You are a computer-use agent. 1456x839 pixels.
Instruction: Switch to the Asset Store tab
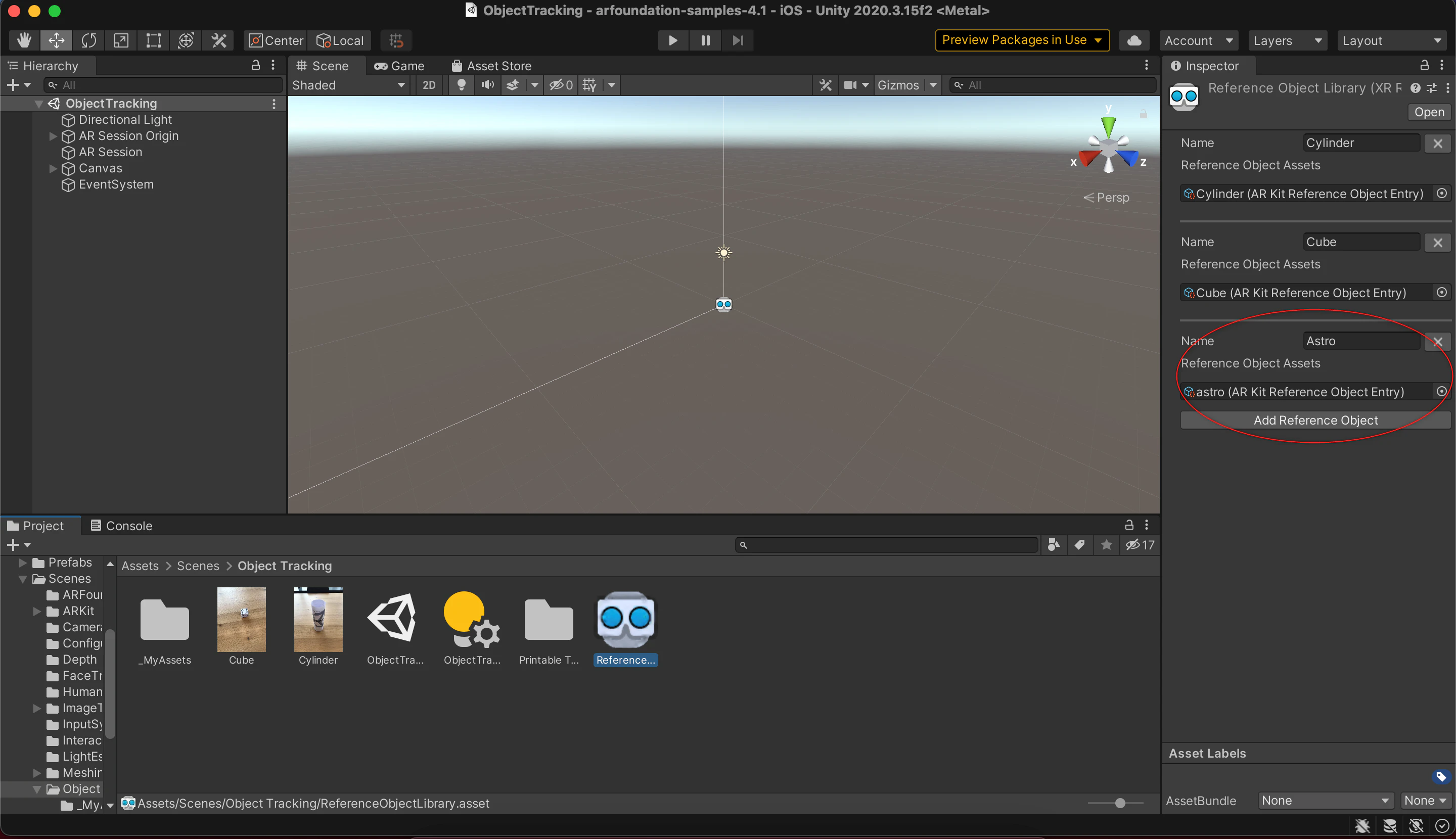coord(491,66)
